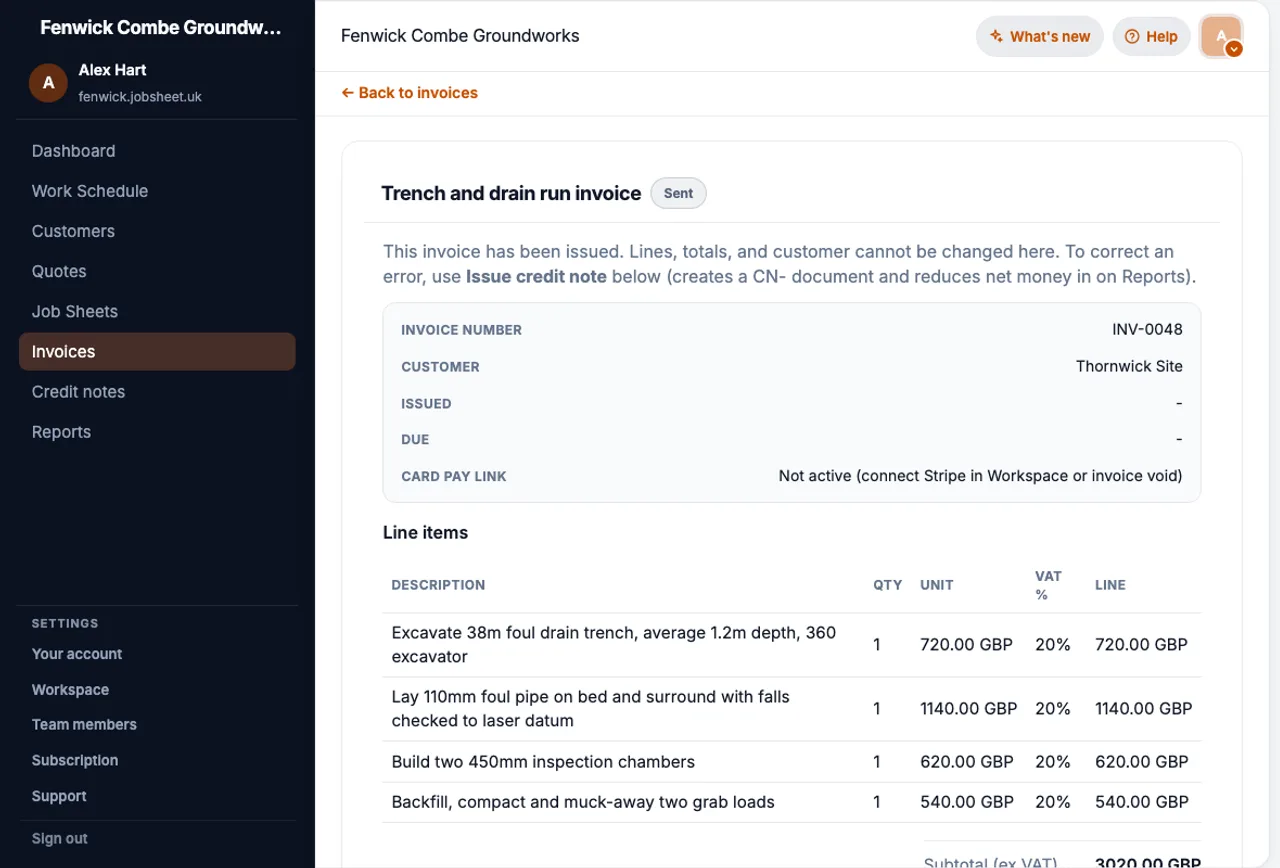Click the Sent status badge
This screenshot has width=1280, height=868.
click(x=678, y=194)
